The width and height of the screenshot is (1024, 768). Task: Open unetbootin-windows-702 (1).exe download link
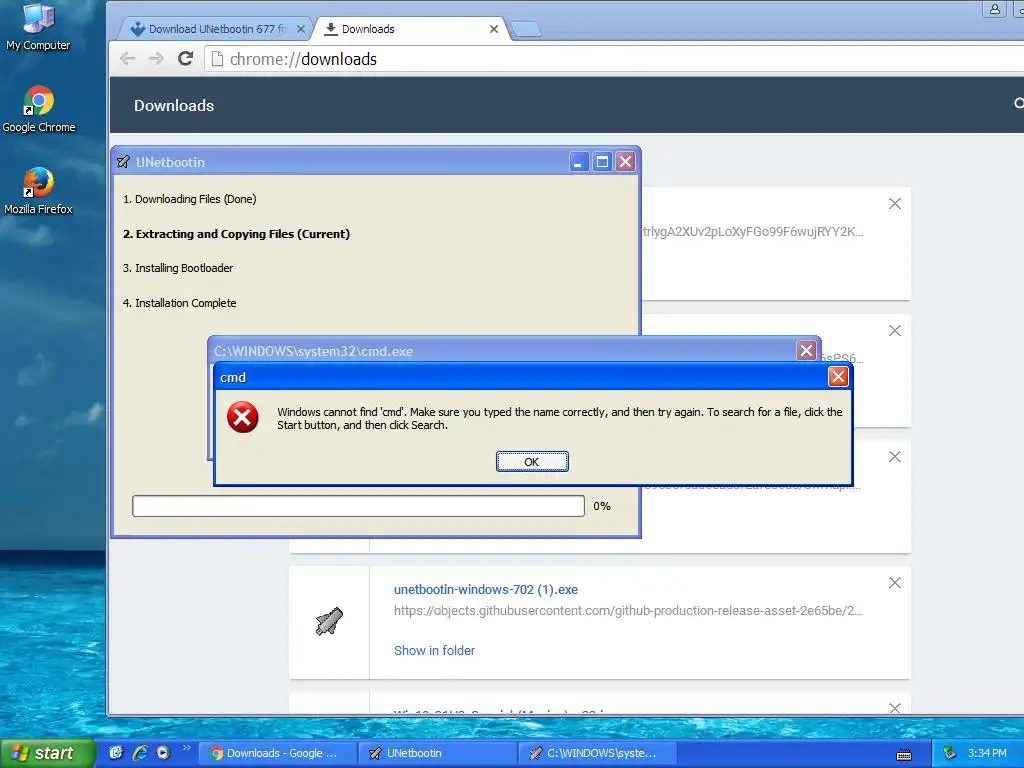coord(486,590)
